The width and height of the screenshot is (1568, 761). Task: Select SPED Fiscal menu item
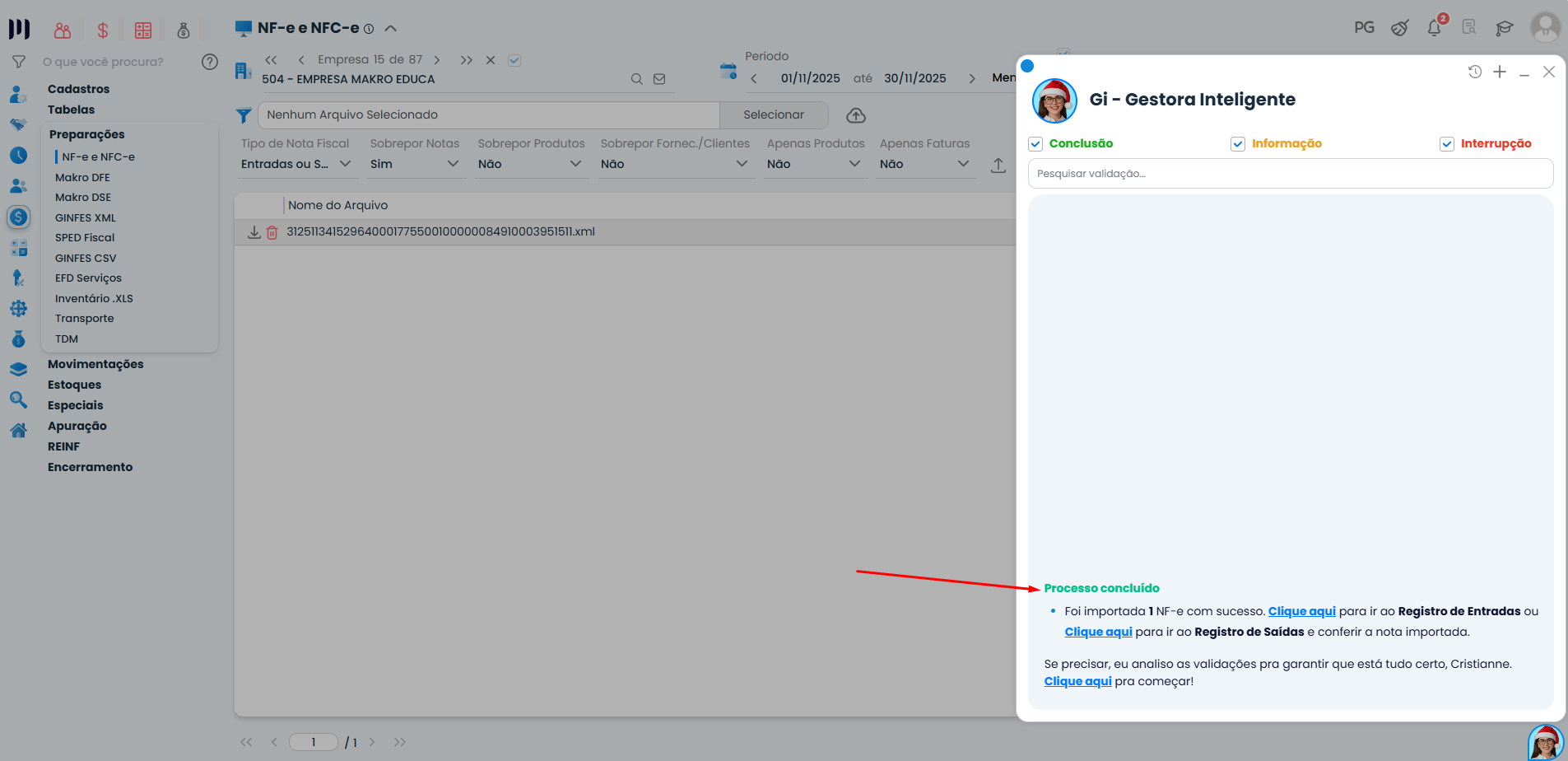[x=85, y=237]
